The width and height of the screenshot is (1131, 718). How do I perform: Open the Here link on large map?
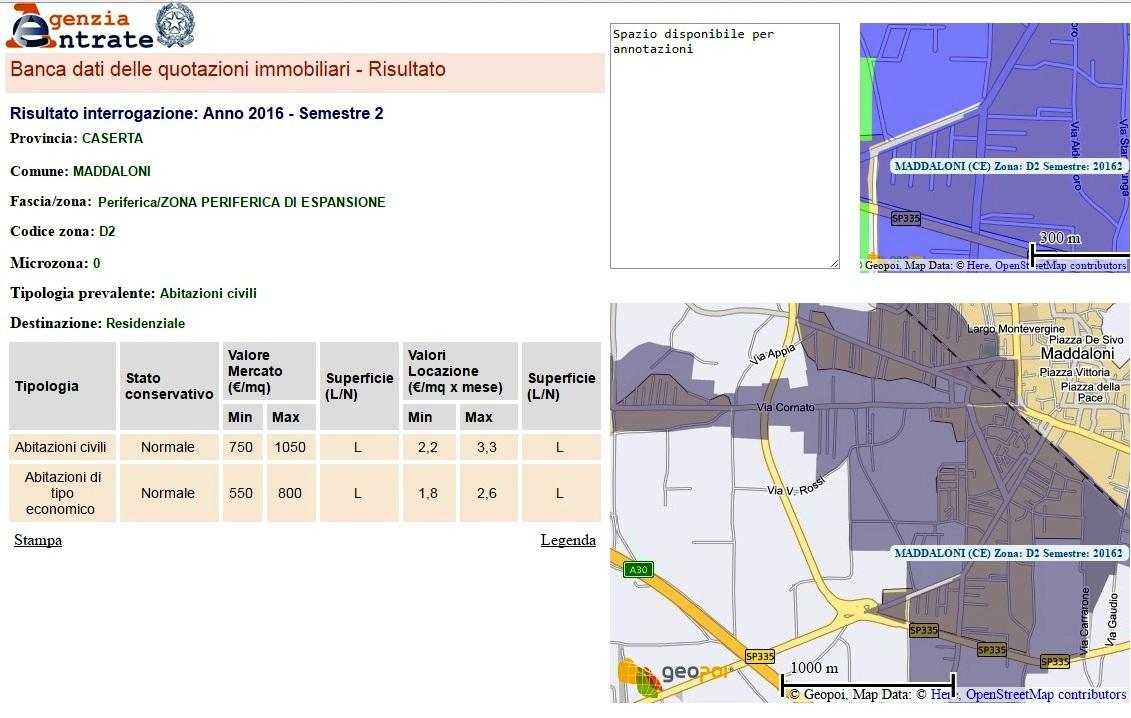(941, 695)
